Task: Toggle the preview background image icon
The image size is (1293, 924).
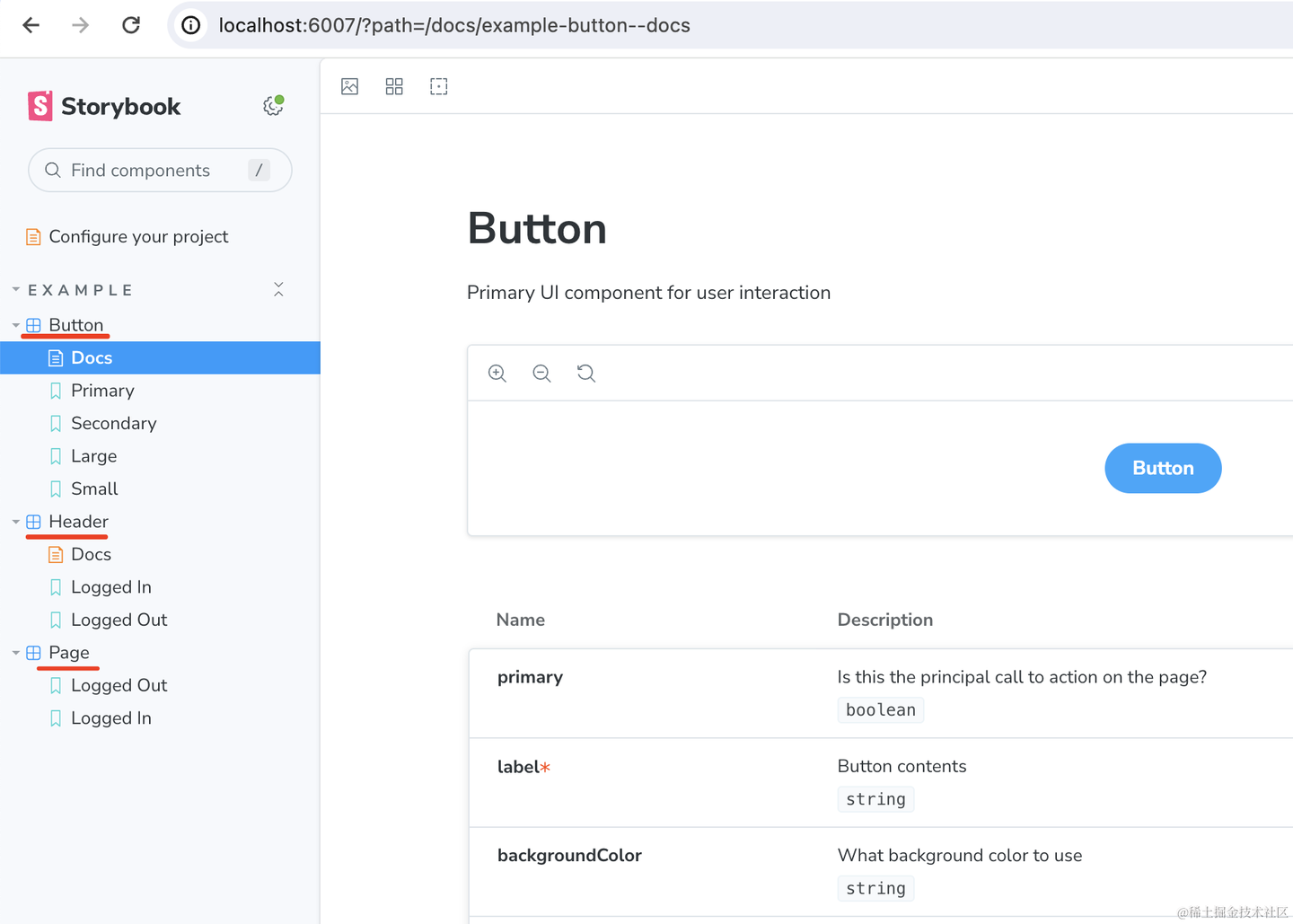Action: (x=350, y=86)
